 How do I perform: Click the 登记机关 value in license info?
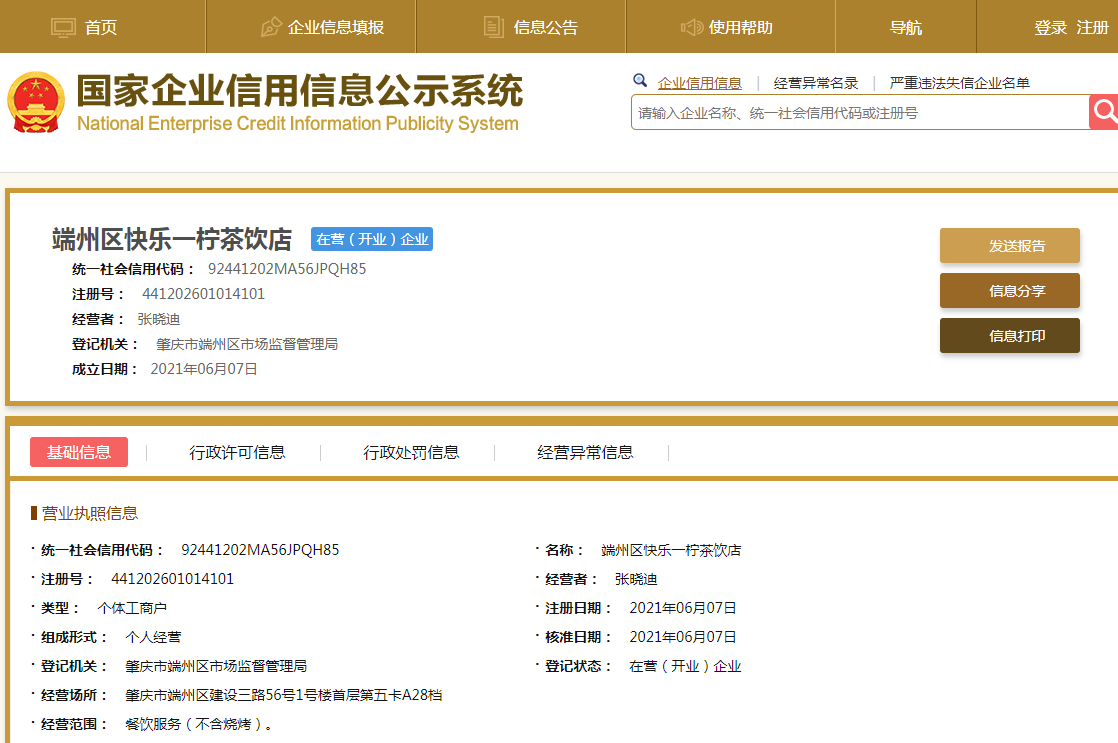216,667
